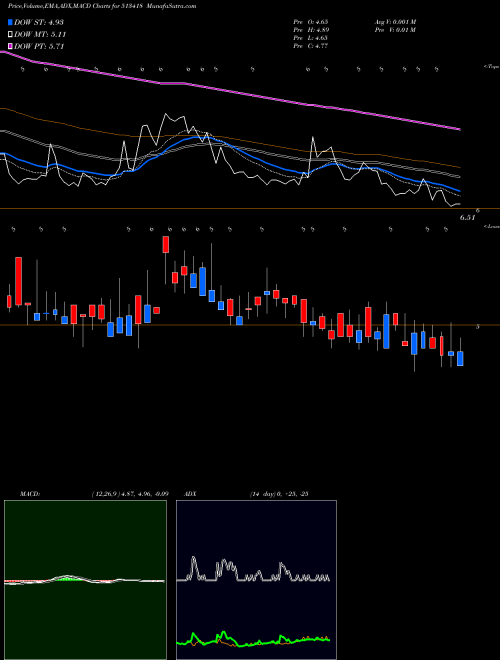Click the 'MACD:' panel heading

click(x=29, y=494)
